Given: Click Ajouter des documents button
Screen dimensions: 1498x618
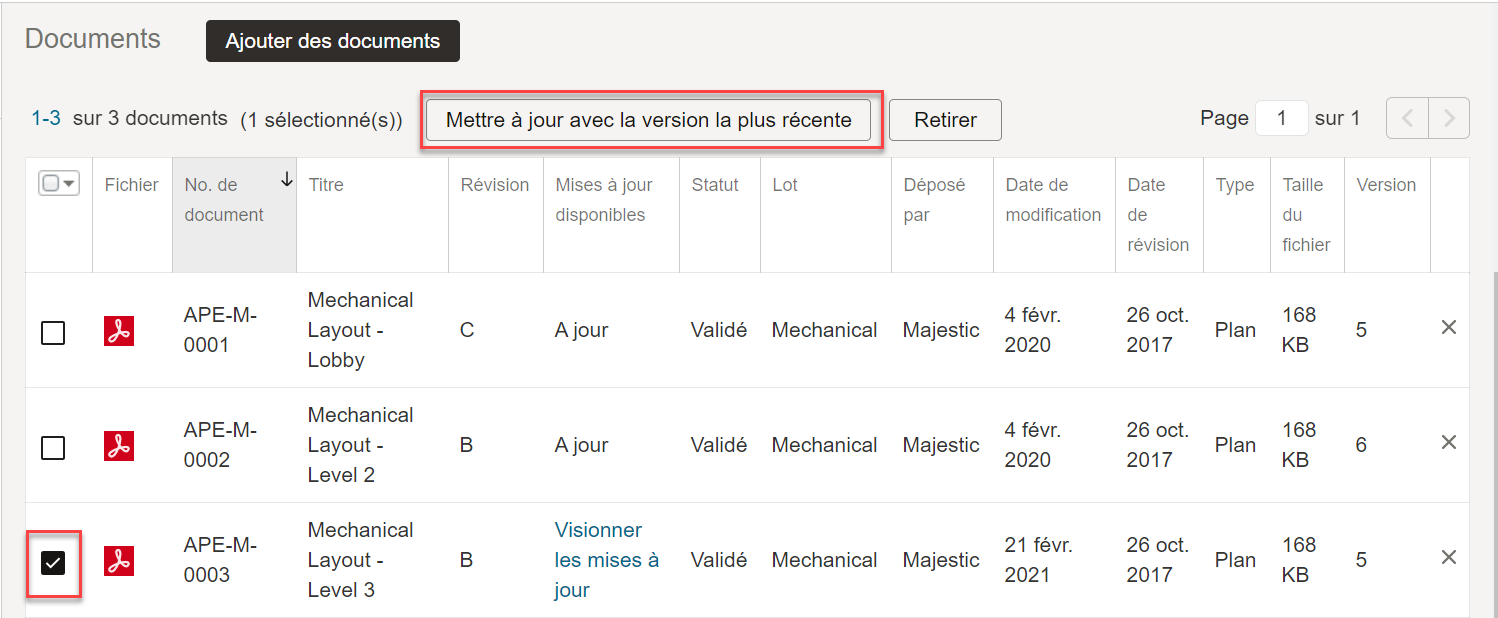Looking at the screenshot, I should pyautogui.click(x=333, y=41).
